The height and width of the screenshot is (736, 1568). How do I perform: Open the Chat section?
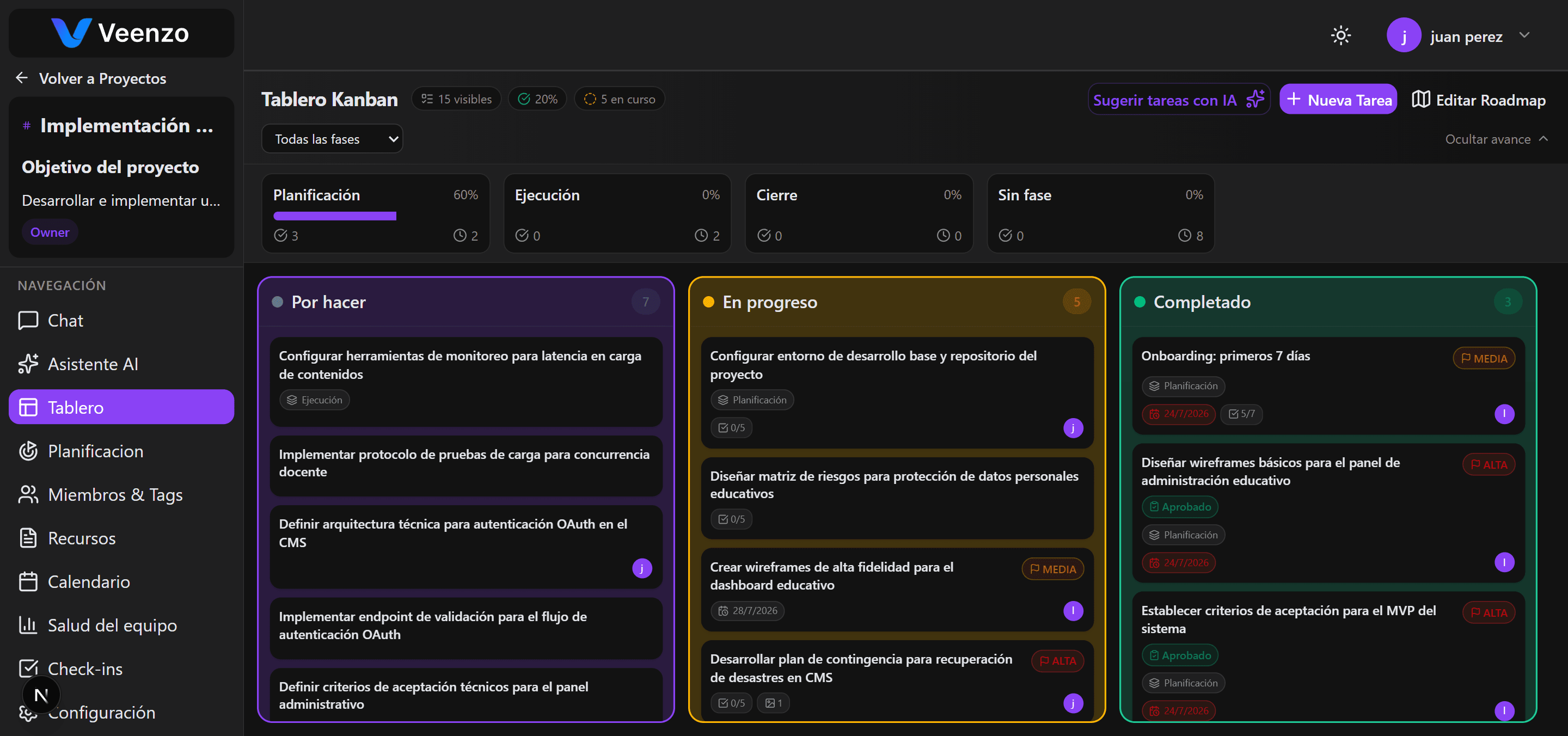(x=121, y=320)
